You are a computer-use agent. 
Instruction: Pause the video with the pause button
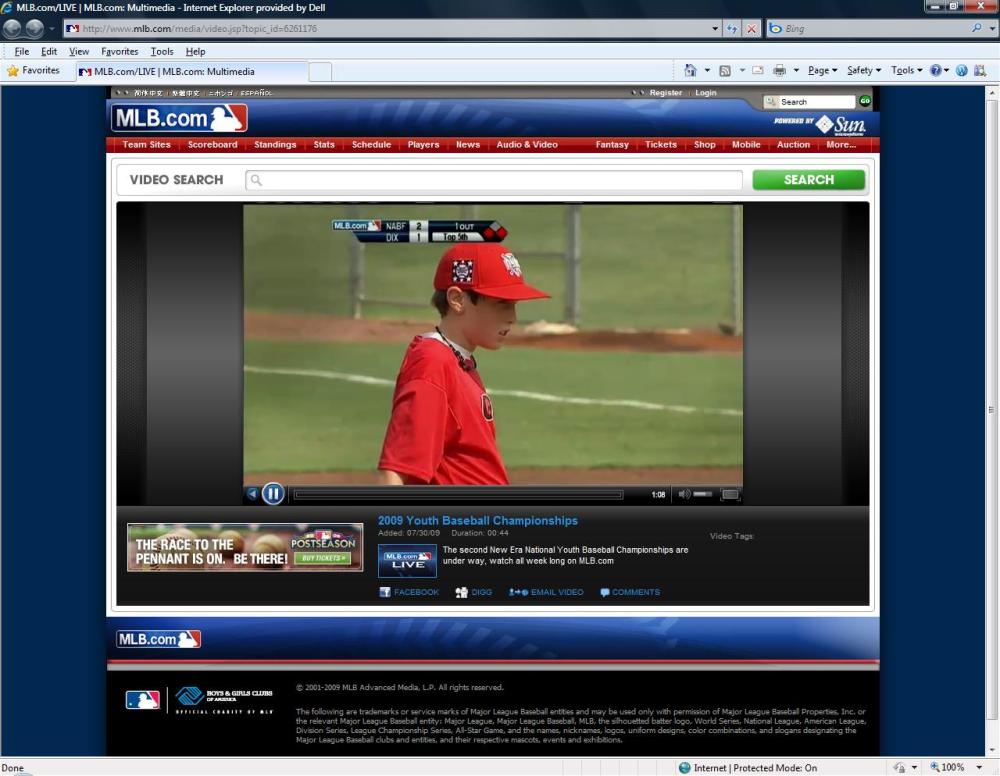click(273, 494)
